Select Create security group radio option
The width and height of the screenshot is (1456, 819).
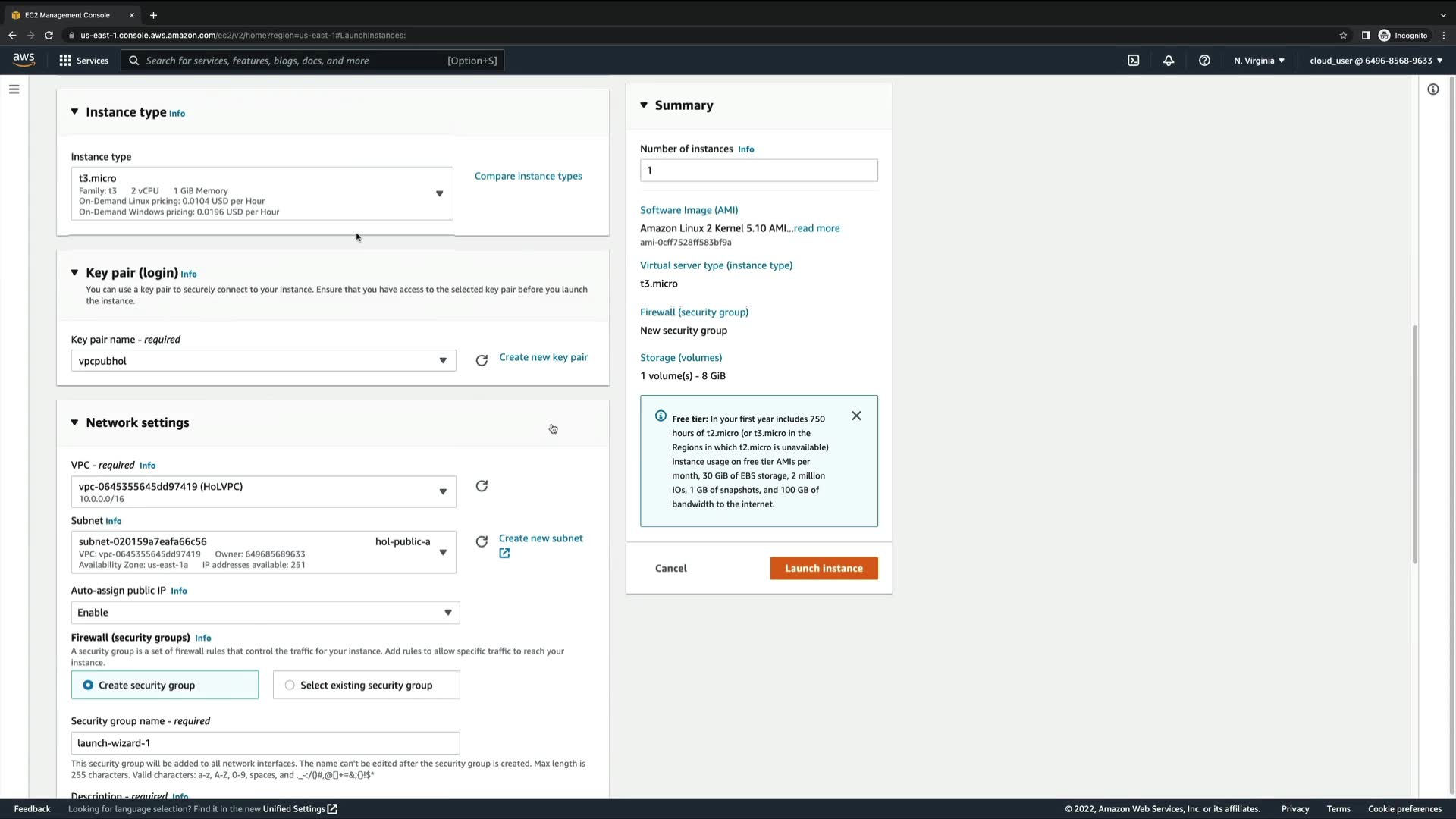(x=89, y=685)
